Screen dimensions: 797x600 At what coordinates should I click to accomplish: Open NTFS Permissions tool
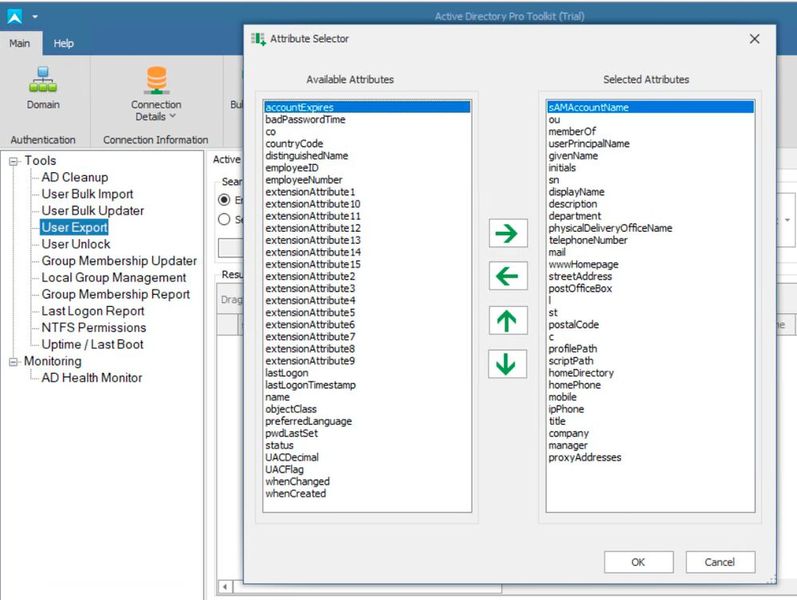pos(94,328)
